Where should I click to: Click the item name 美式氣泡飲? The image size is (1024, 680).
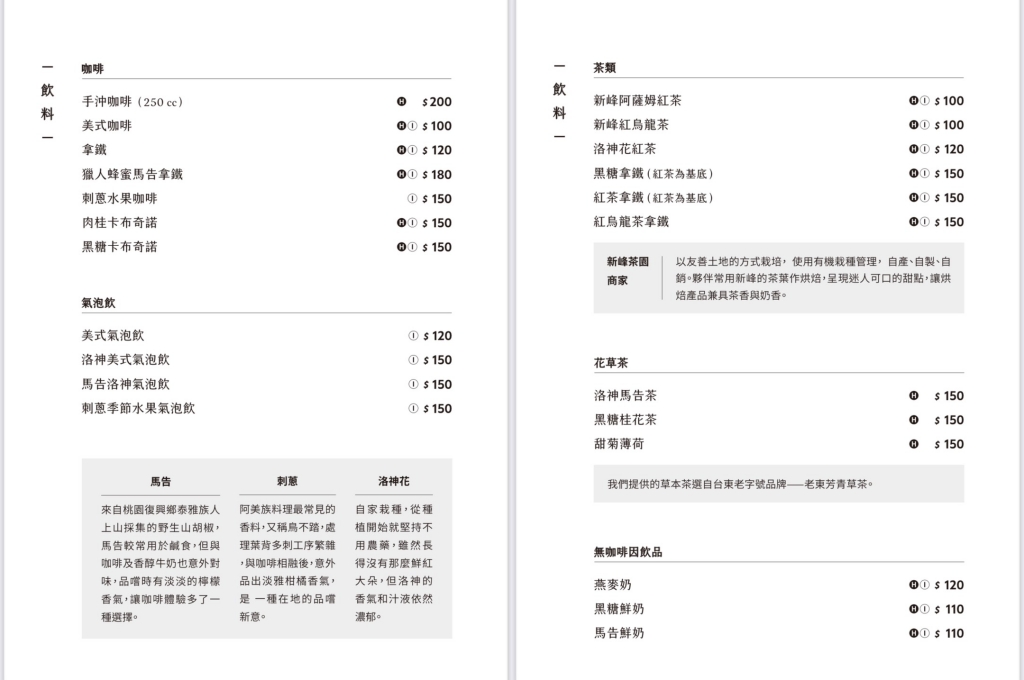point(113,336)
